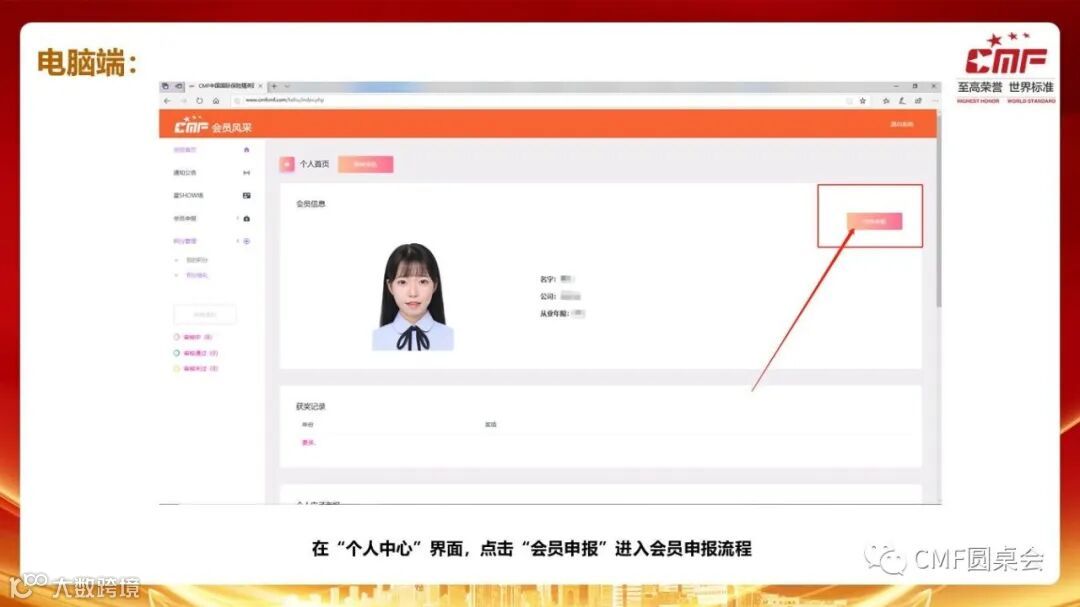This screenshot has width=1080, height=607.
Task: Click the 获奖记录 heading
Action: pos(311,407)
